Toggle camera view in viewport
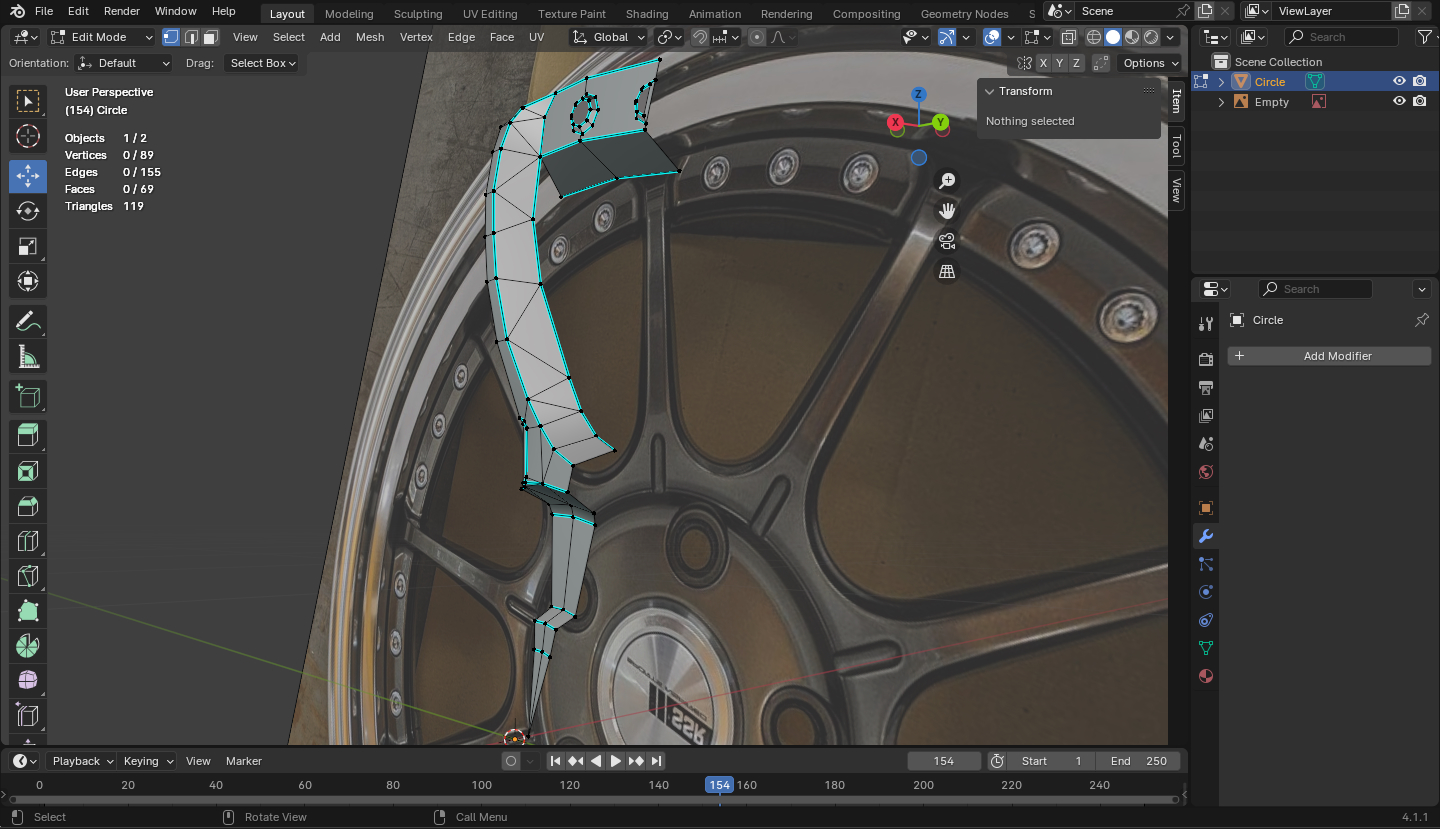Viewport: 1440px width, 829px height. click(947, 241)
